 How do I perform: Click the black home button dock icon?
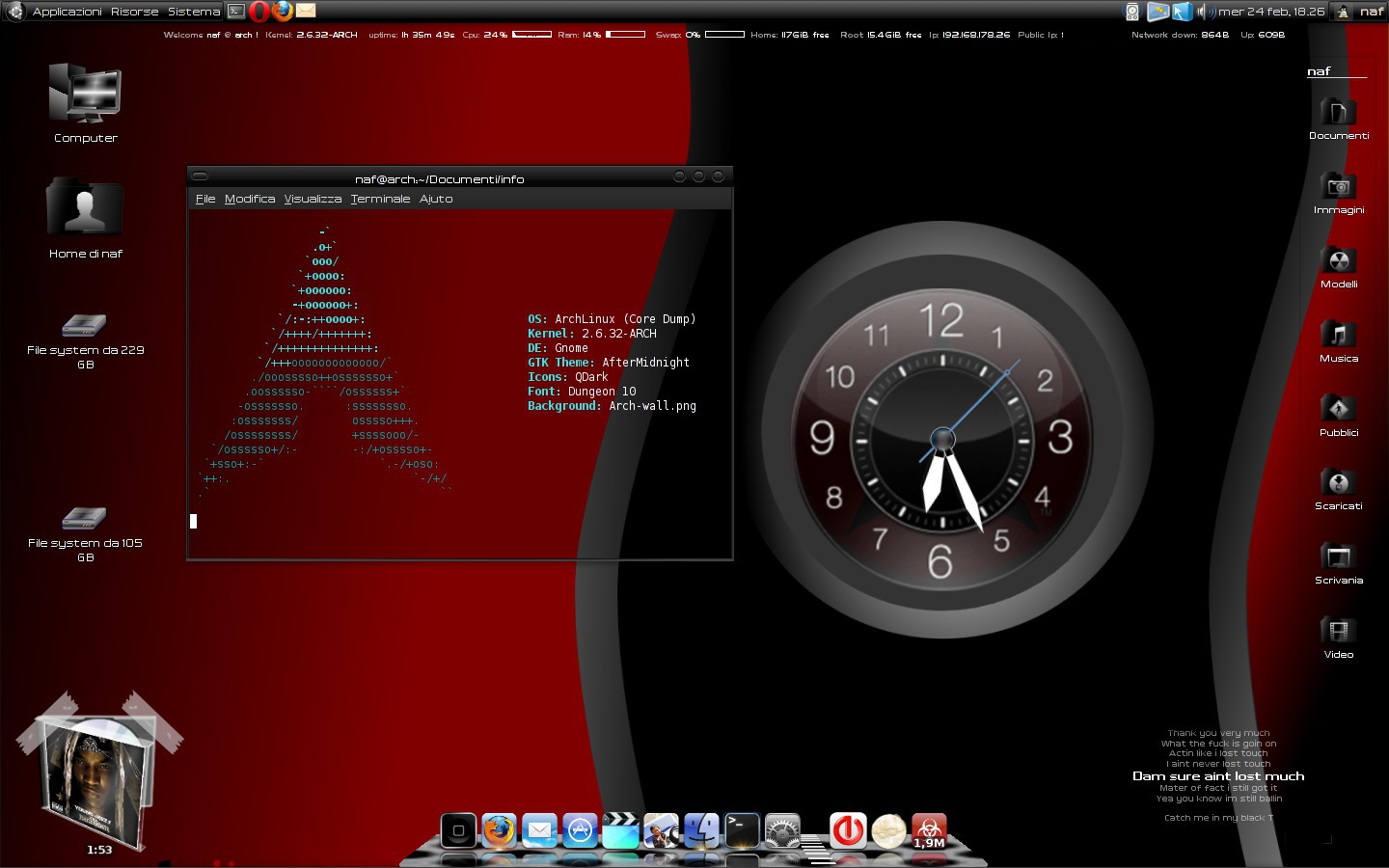(459, 830)
